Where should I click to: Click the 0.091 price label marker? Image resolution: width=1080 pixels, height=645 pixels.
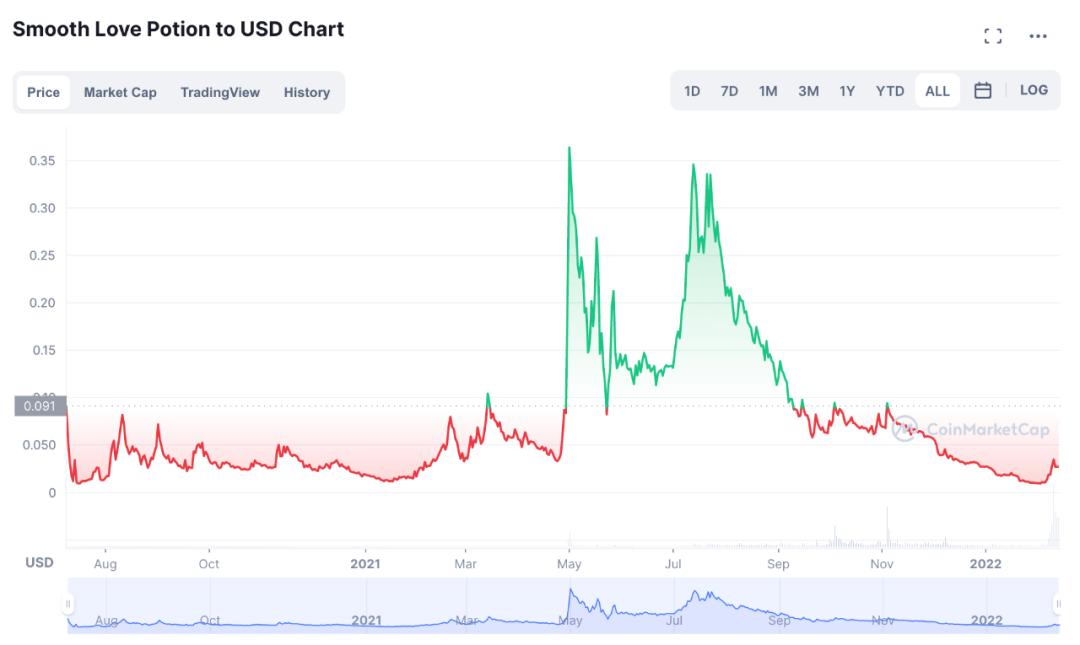(40, 406)
